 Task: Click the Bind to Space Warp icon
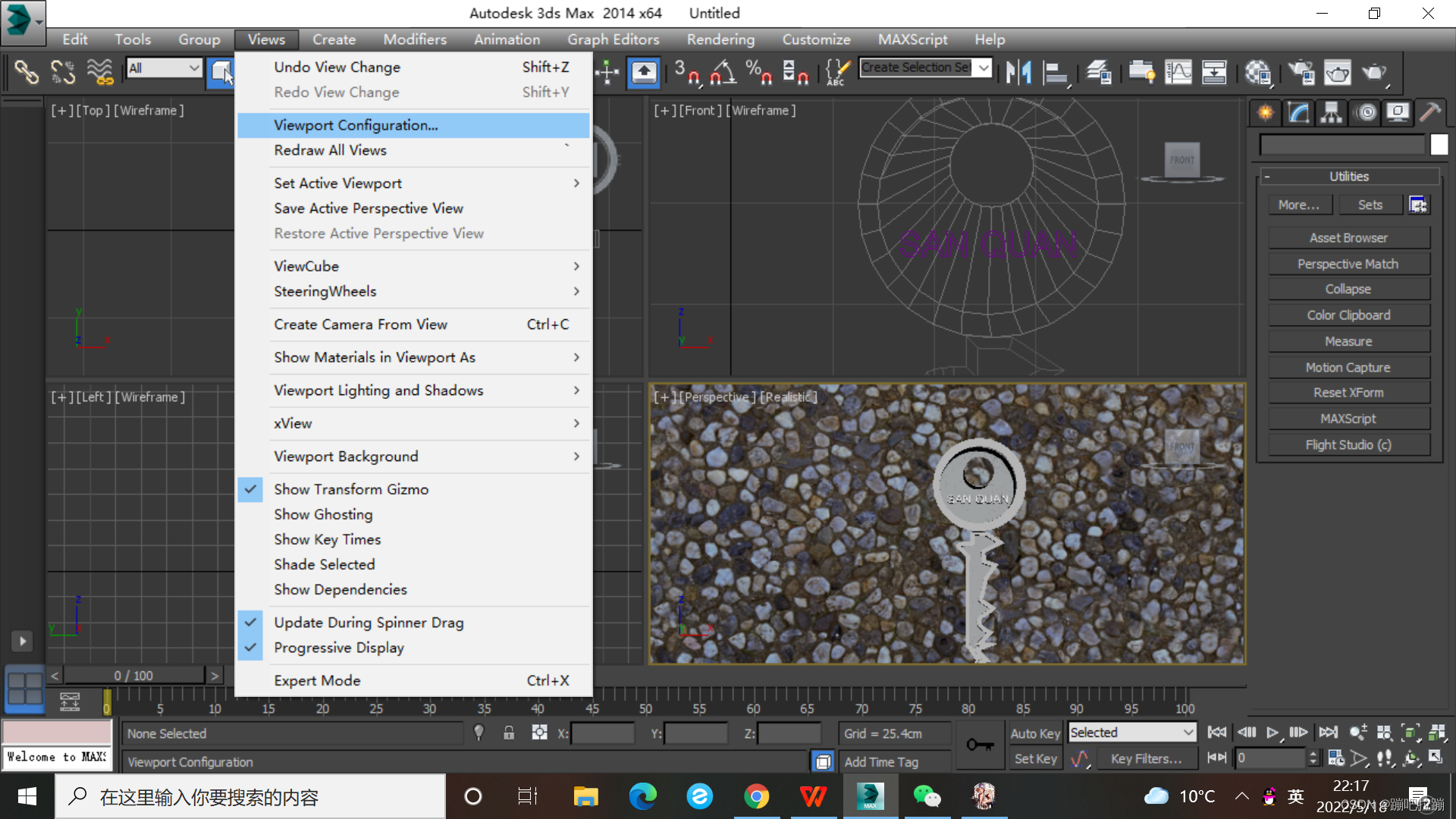(x=99, y=72)
